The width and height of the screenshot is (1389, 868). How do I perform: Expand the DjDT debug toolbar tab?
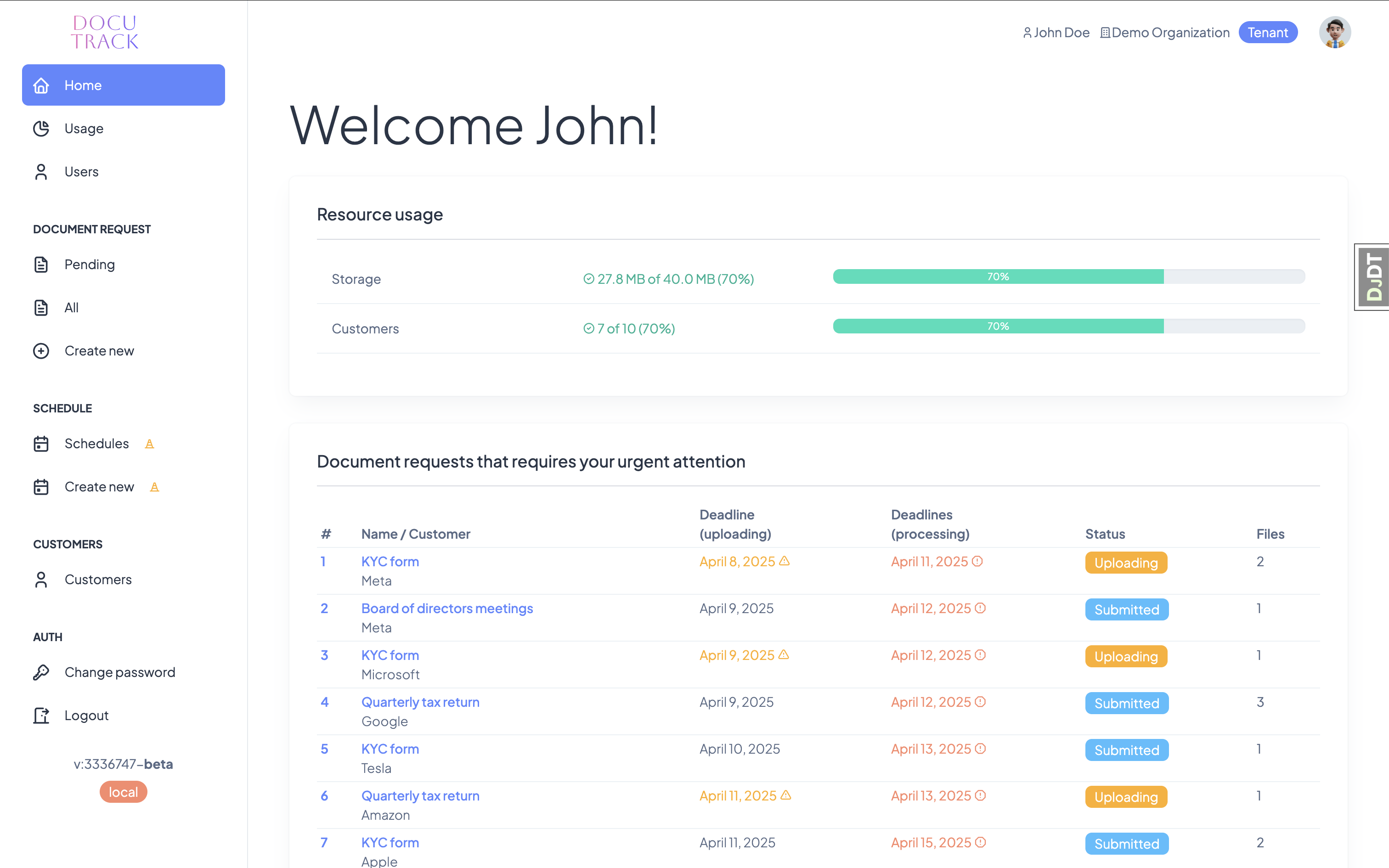point(1373,277)
